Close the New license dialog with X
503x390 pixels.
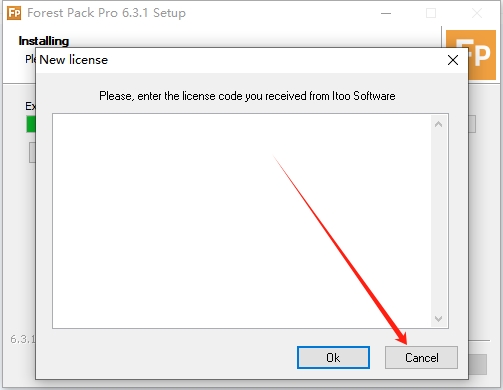tap(453, 60)
